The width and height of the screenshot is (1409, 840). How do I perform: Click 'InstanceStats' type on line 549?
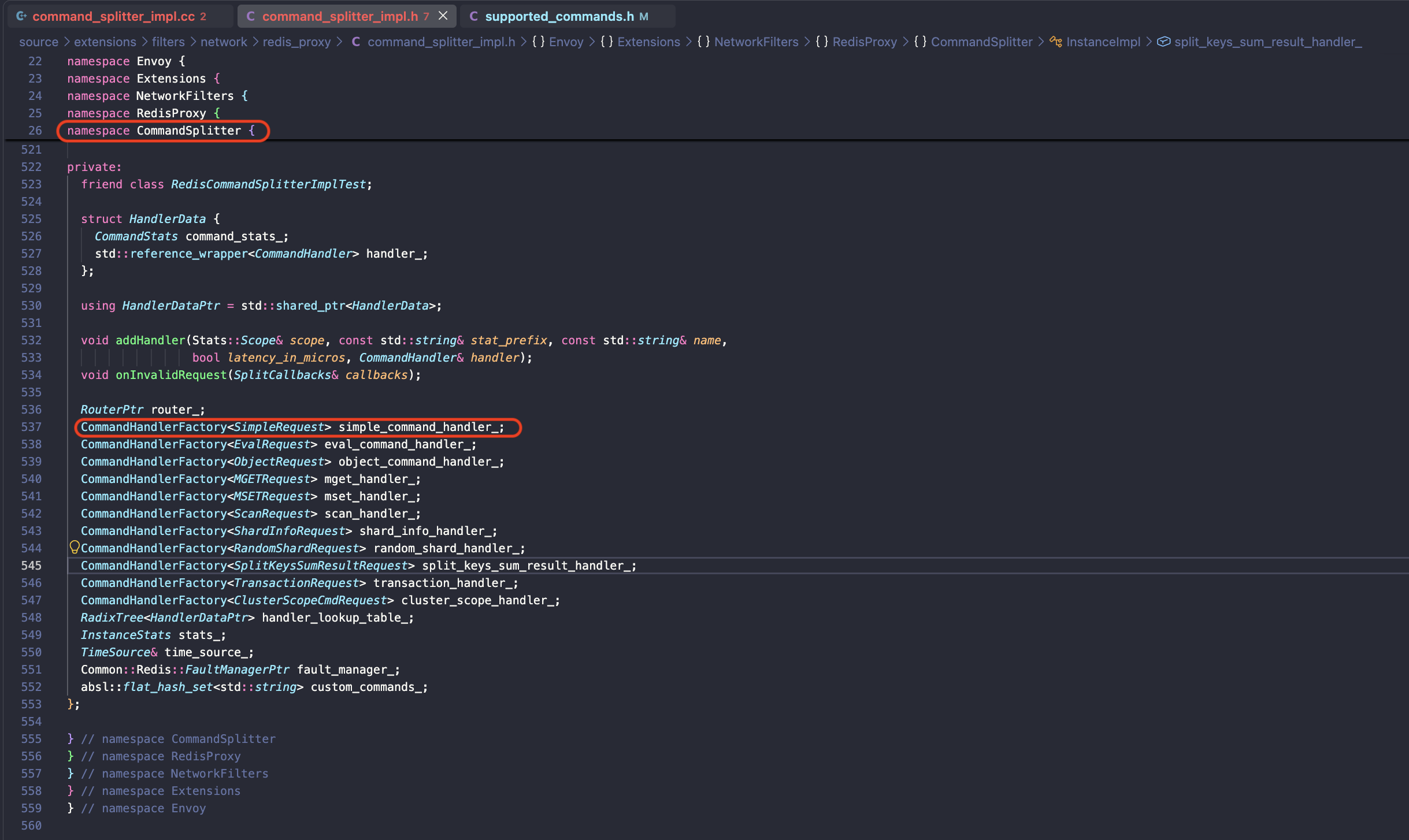point(126,635)
